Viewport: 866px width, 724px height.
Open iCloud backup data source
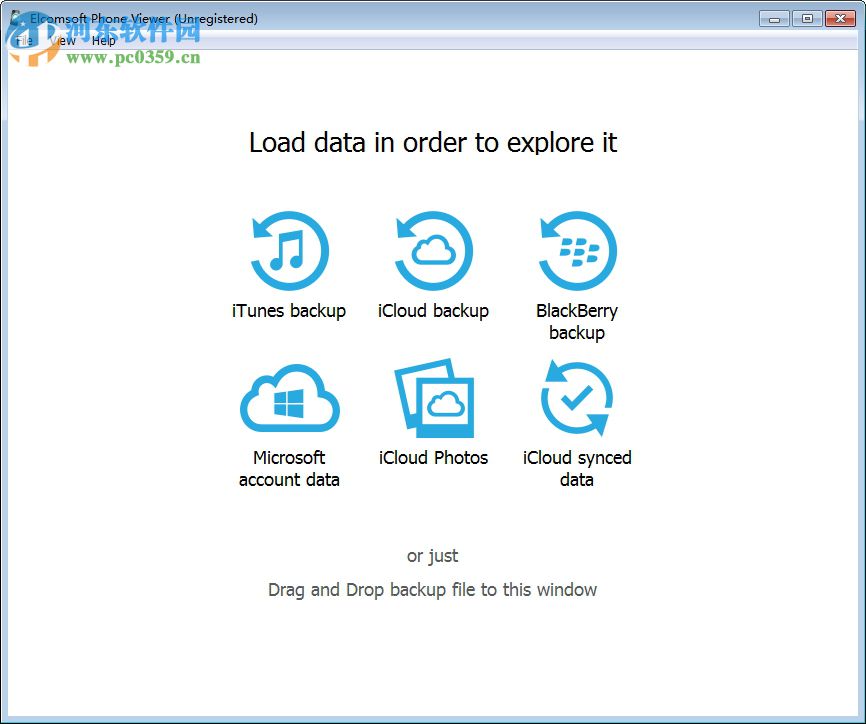click(x=433, y=249)
